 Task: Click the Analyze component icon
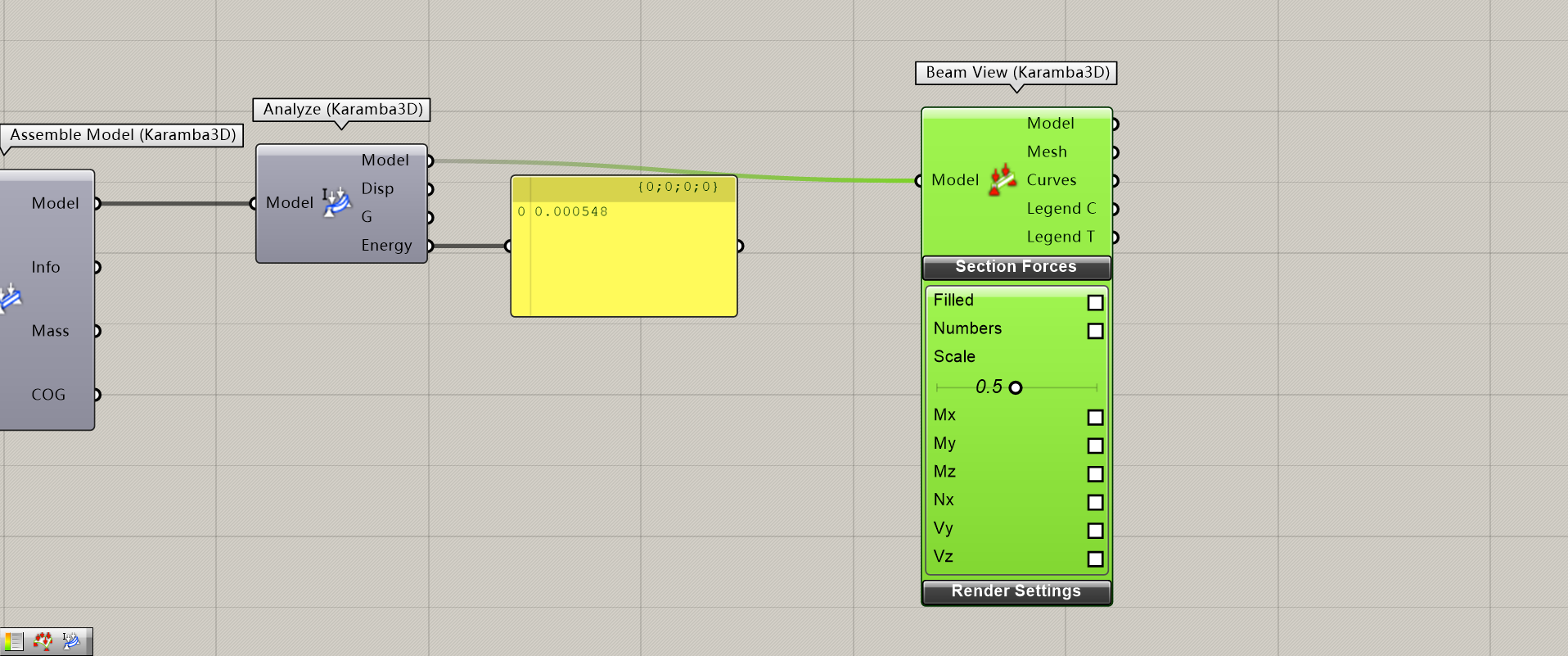click(336, 202)
